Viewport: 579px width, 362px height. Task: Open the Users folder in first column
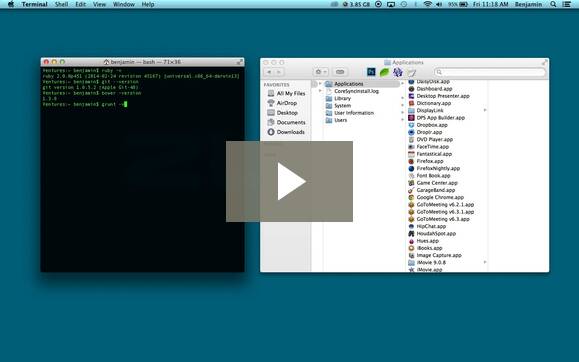coord(337,120)
